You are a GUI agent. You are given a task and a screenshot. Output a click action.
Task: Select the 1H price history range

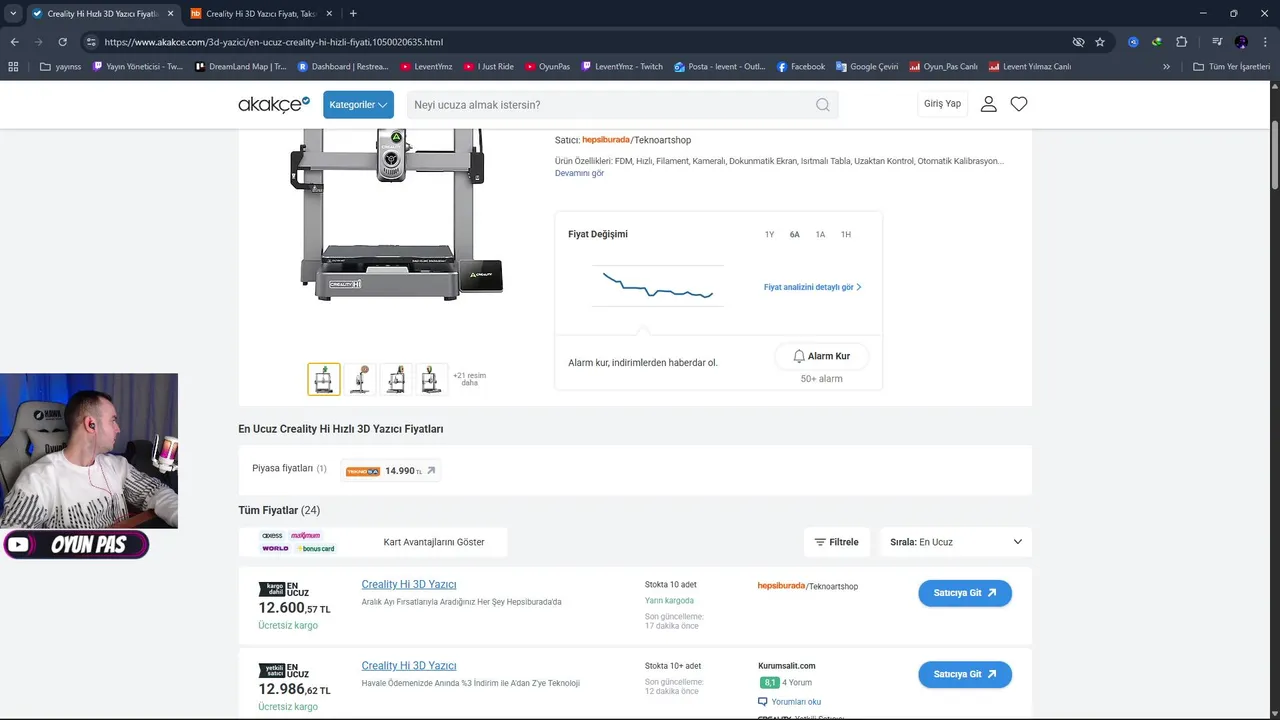[x=845, y=234]
